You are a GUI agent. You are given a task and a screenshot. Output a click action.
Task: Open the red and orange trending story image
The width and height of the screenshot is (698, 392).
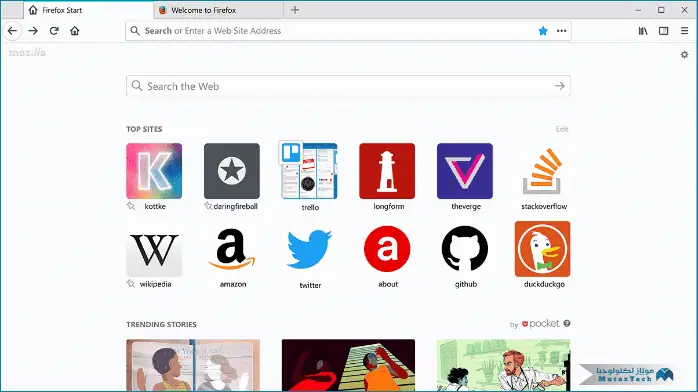348,365
